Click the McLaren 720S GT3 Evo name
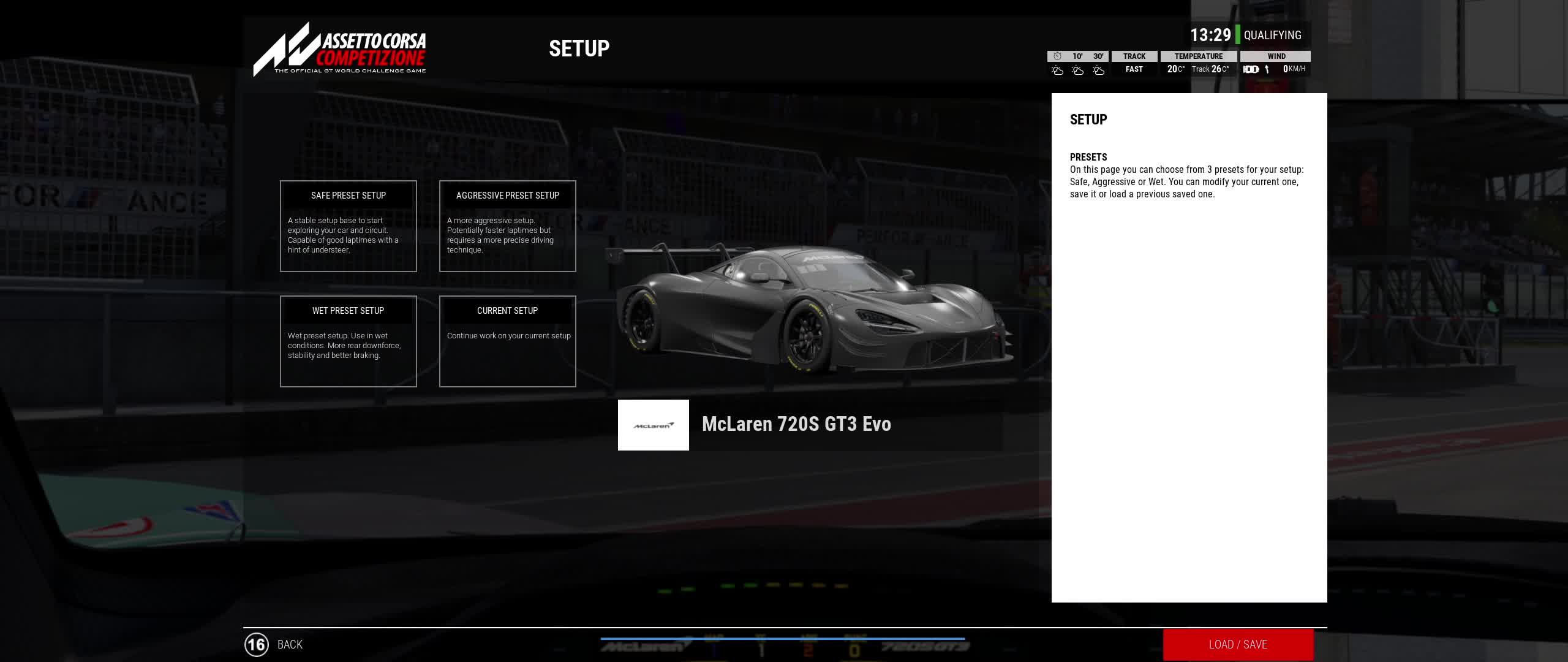The width and height of the screenshot is (1568, 662). point(796,424)
